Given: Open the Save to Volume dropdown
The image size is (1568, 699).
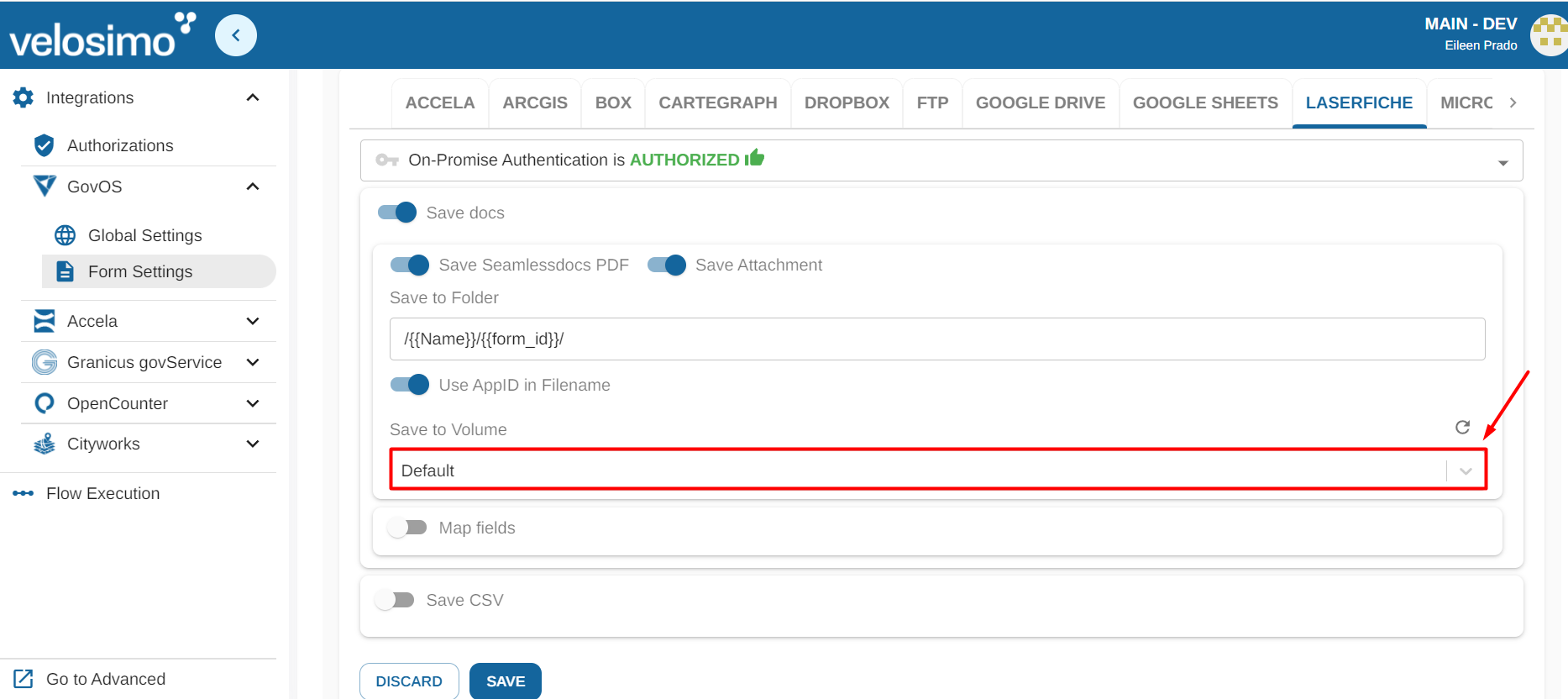Looking at the screenshot, I should click(937, 470).
